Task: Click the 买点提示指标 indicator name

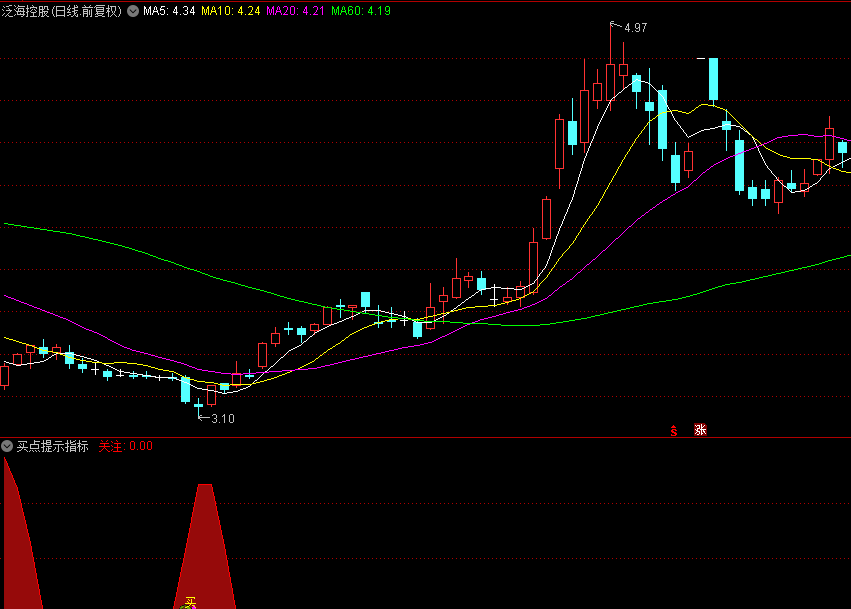Action: 52,446
